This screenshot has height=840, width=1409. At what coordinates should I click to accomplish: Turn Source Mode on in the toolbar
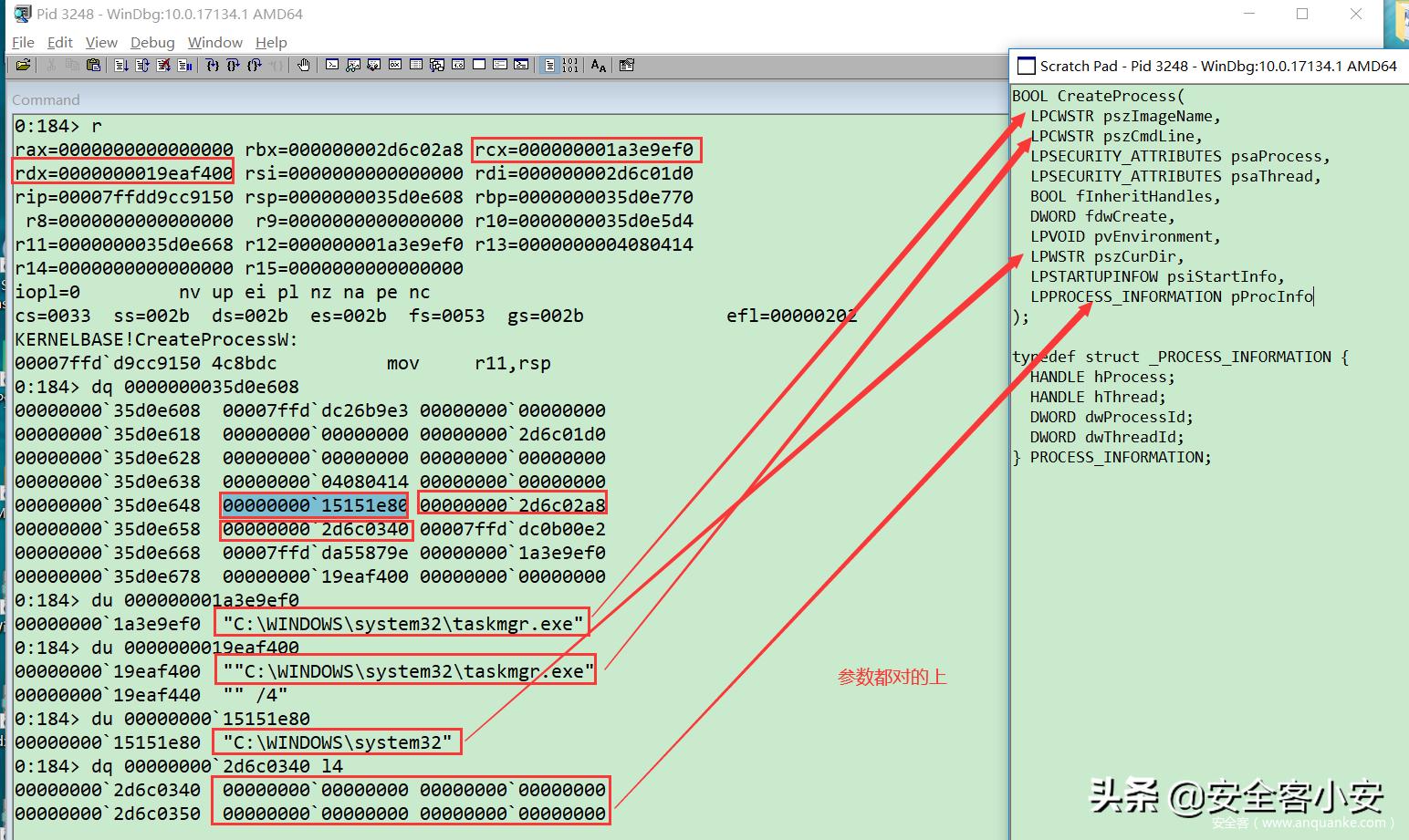tap(549, 65)
